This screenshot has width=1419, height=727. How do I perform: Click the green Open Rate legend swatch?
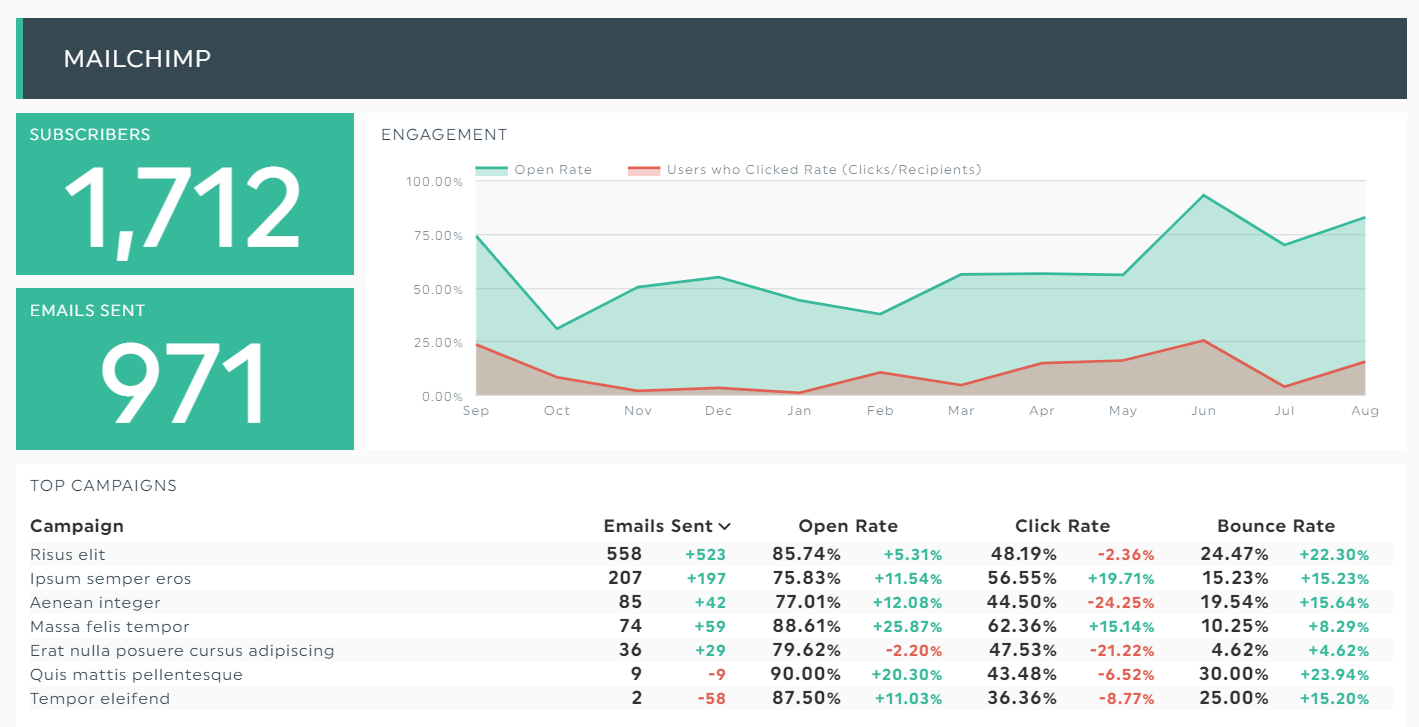pyautogui.click(x=491, y=170)
